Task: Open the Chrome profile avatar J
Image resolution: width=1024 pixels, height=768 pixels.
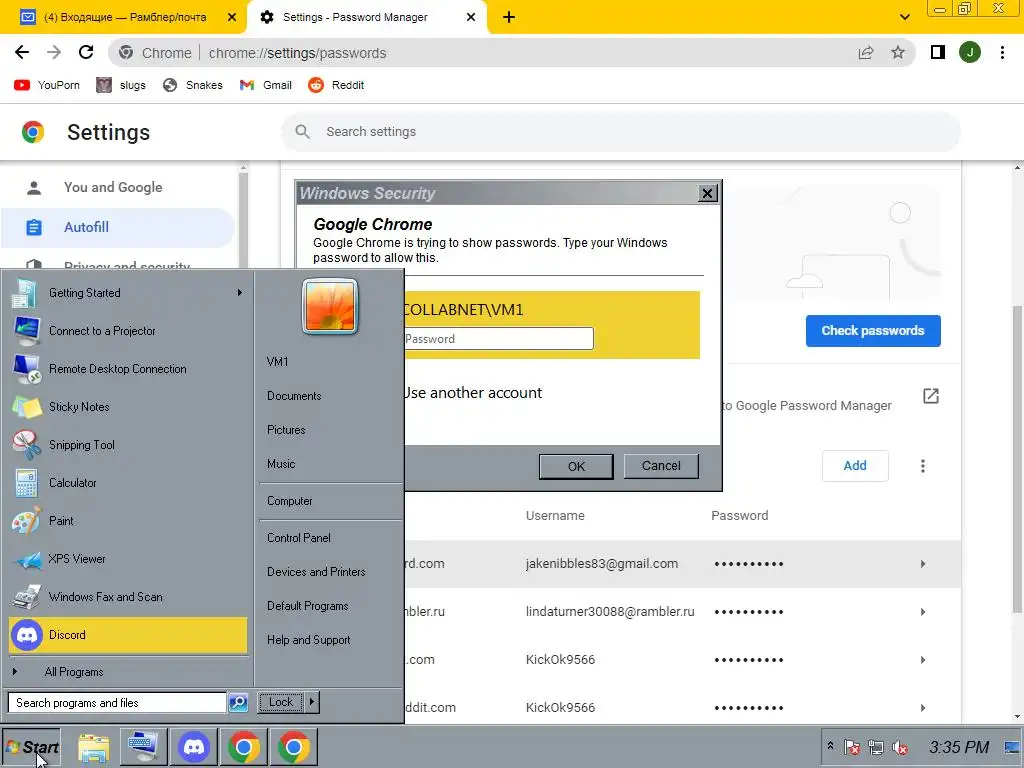Action: [970, 52]
